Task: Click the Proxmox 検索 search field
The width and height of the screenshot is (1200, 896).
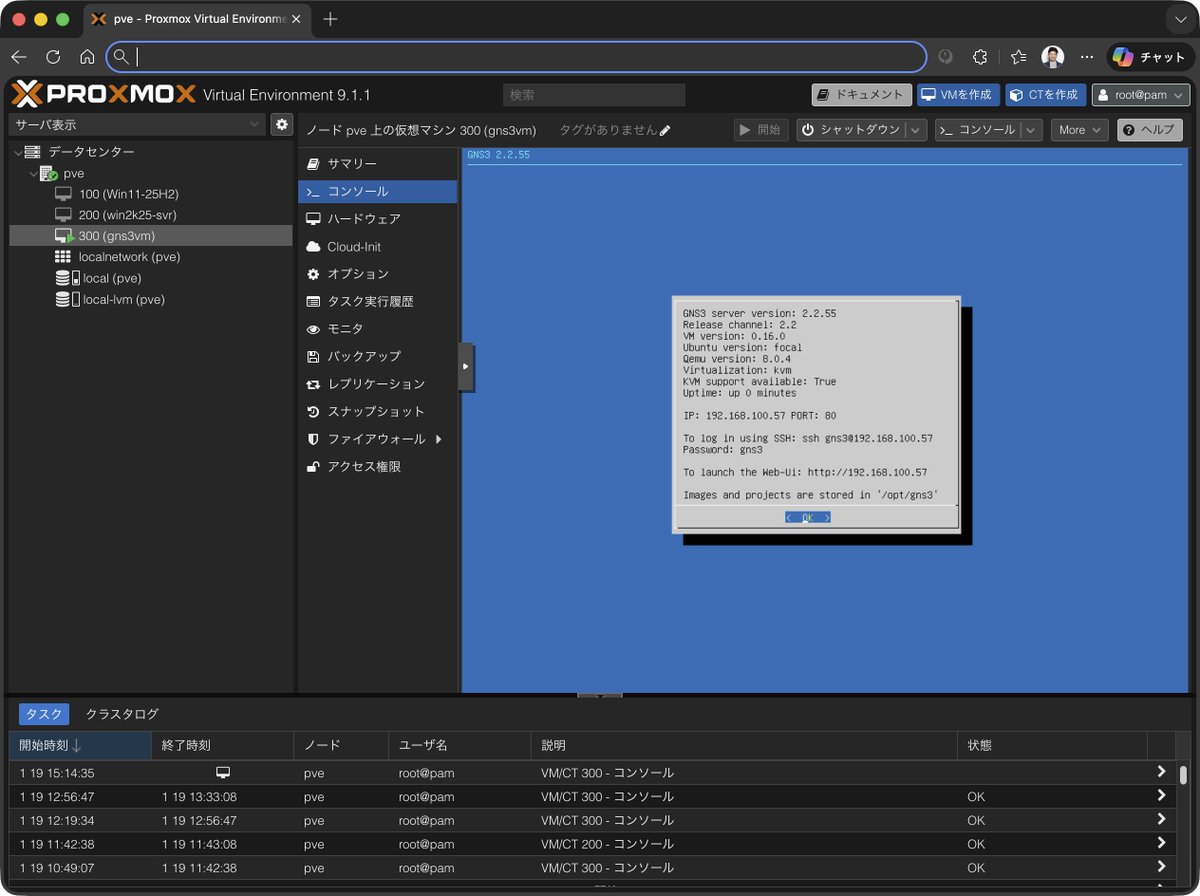Action: click(x=594, y=95)
